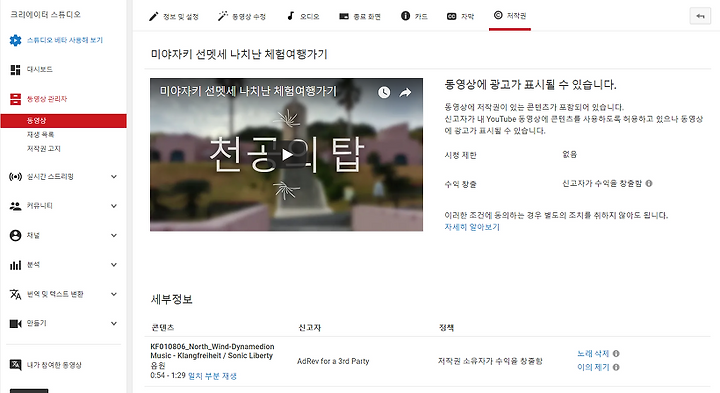Click the 크리에이터 스튜디오 heading

tap(45, 15)
